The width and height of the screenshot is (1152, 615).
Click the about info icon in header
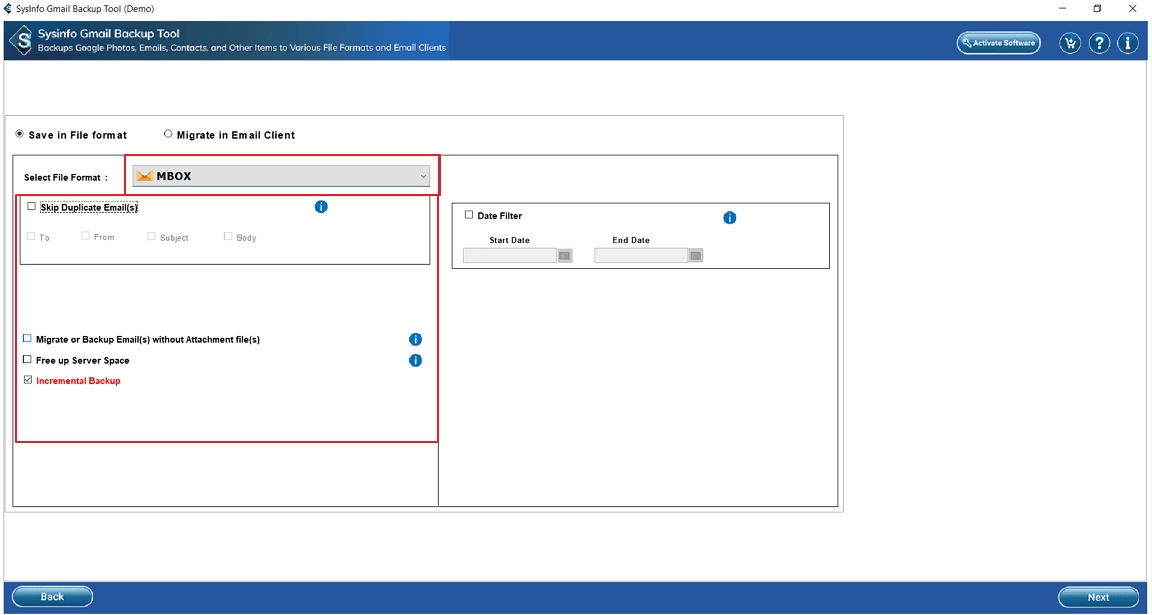tap(1128, 43)
